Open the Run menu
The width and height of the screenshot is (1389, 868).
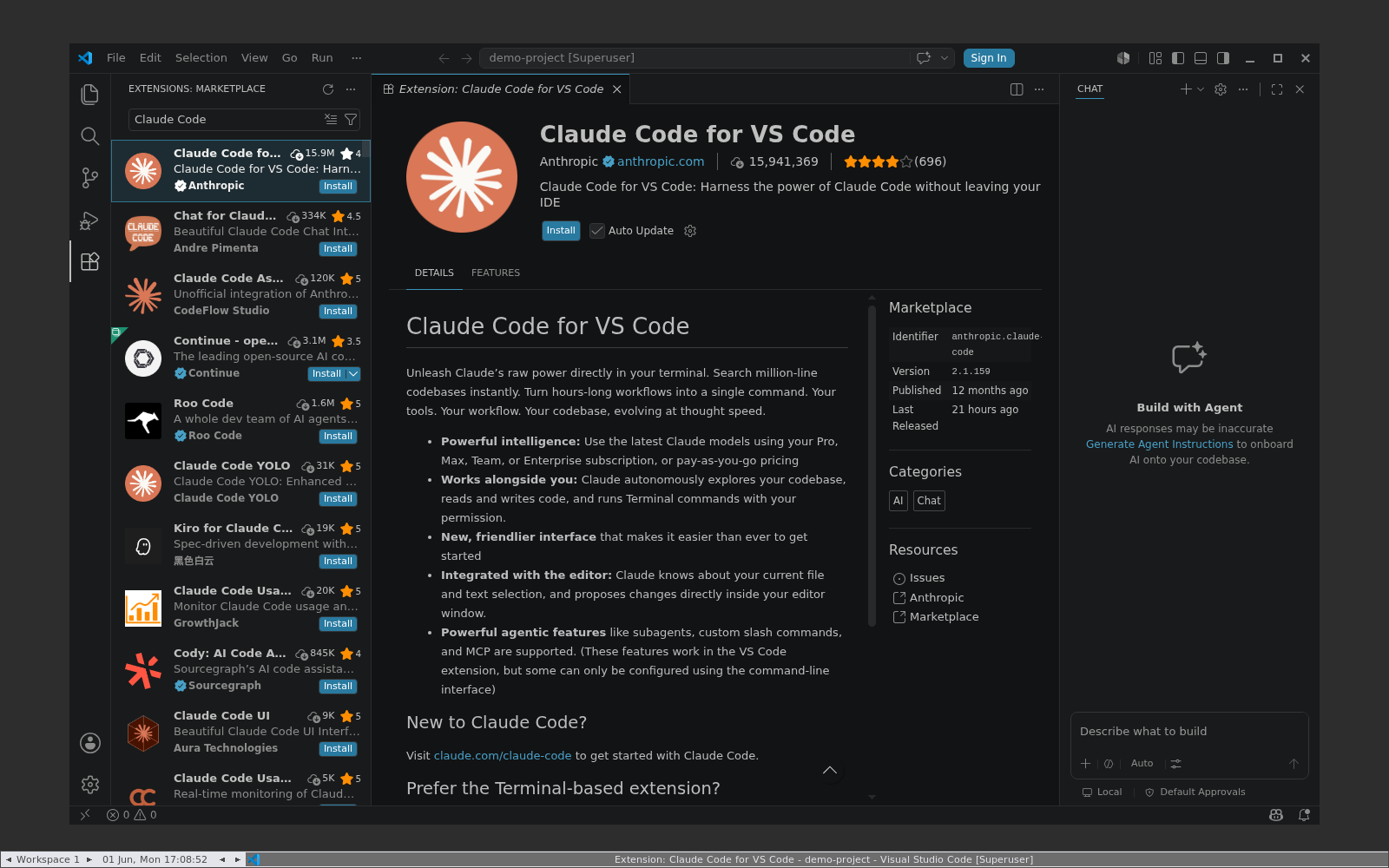coord(322,58)
